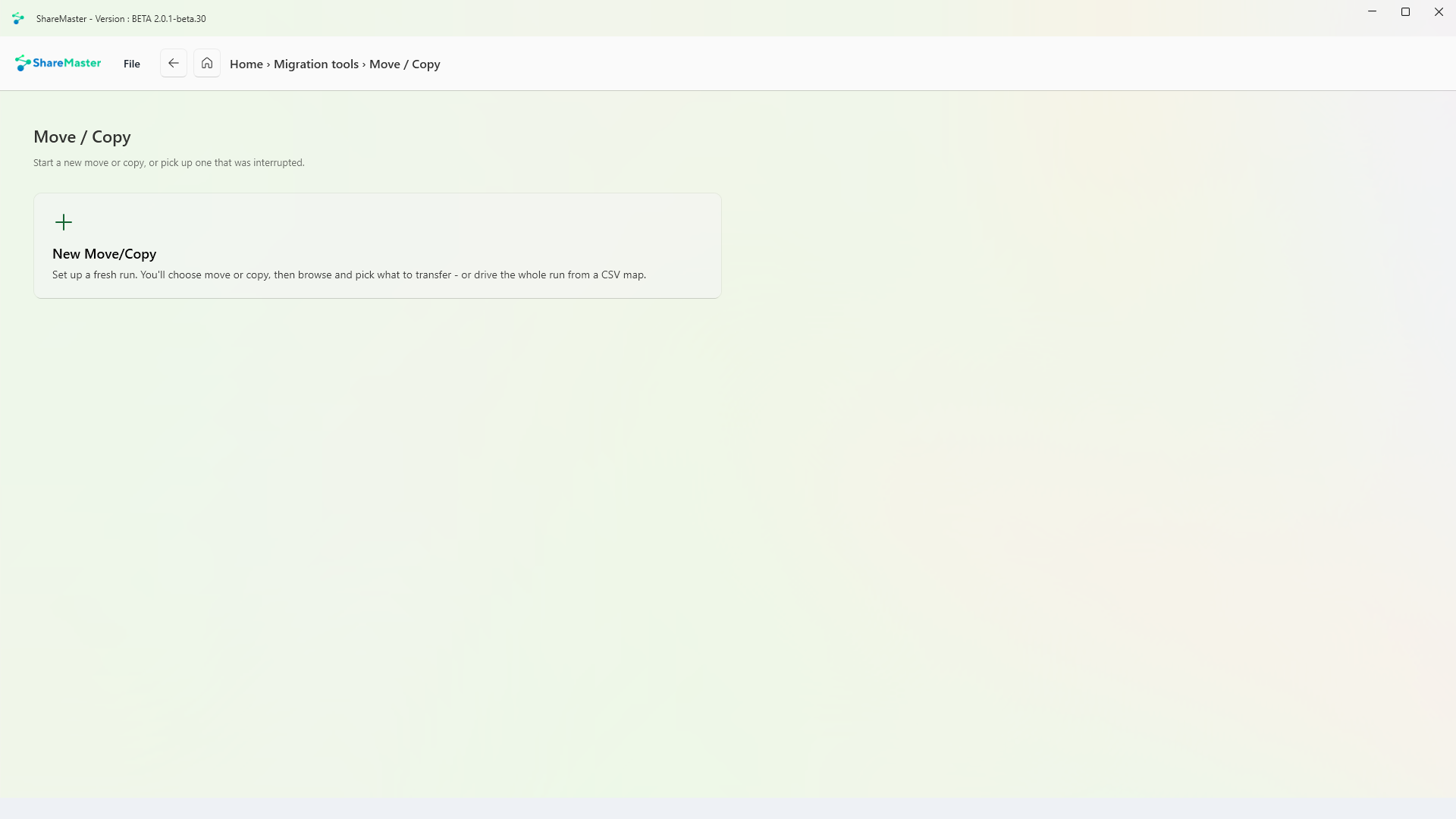
Task: Close the ShareMaster window
Action: point(1439,12)
